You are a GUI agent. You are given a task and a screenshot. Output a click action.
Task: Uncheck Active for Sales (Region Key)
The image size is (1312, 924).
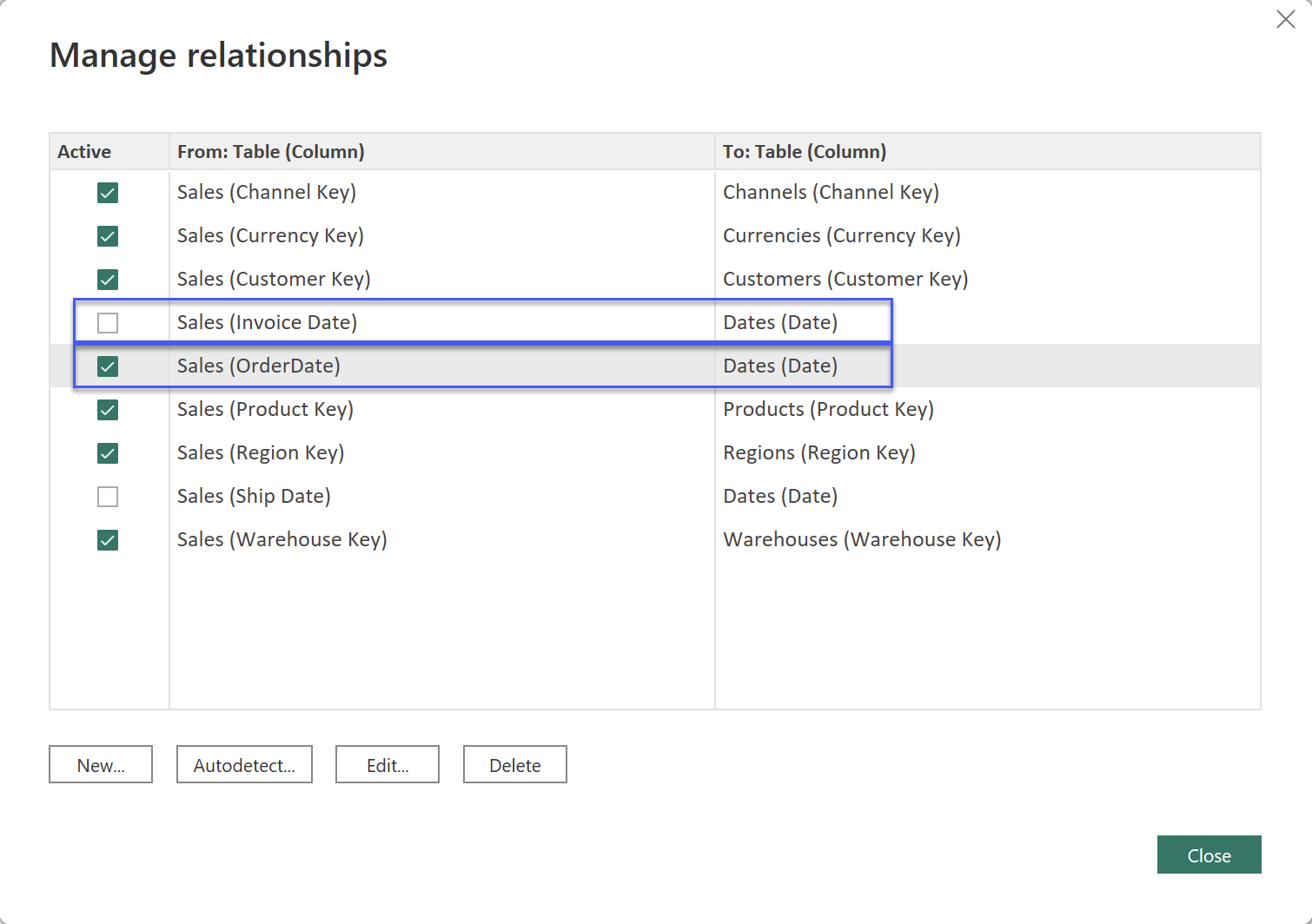pos(108,453)
